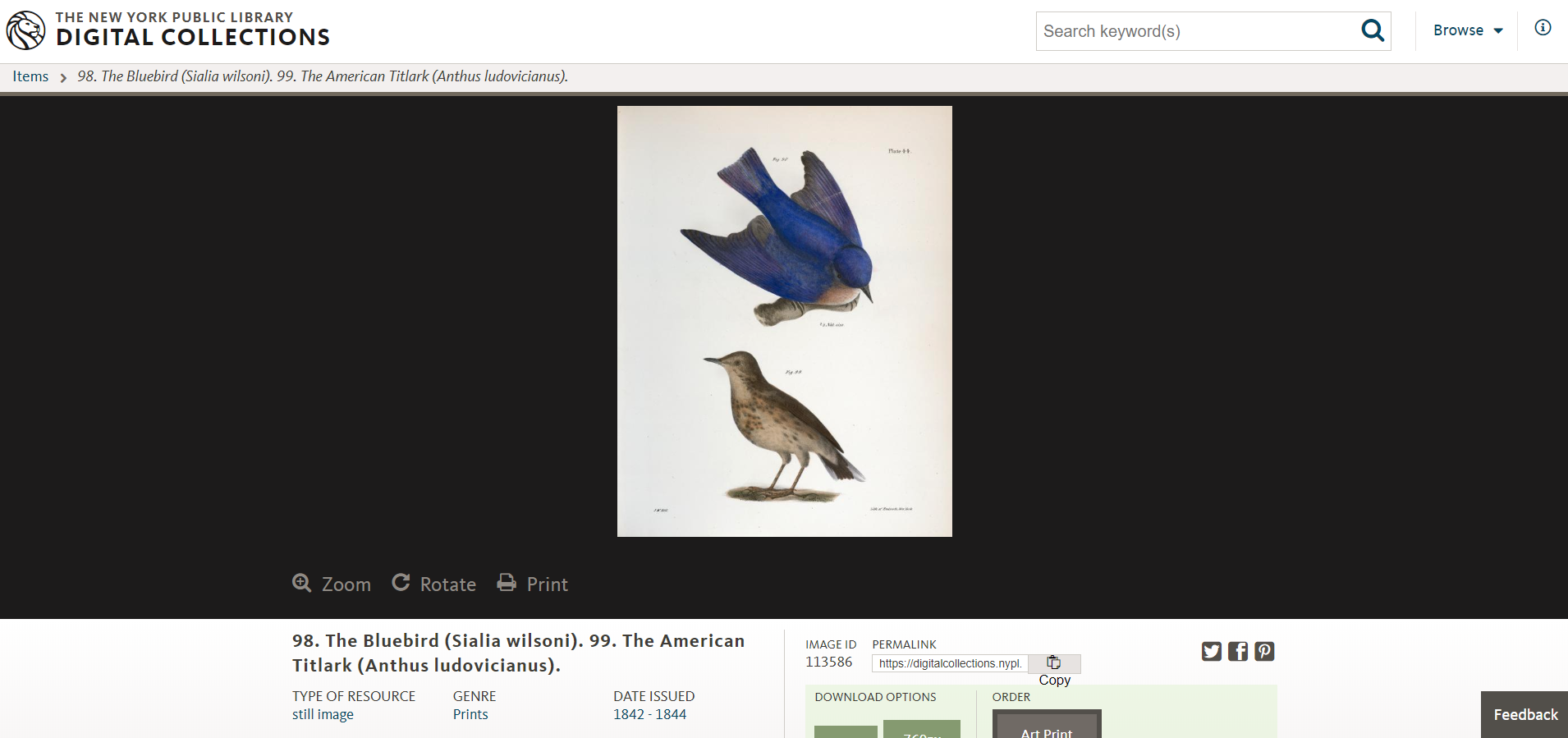Click the 'PERMALINK' label
Viewport: 1568px width, 738px height.
tap(904, 644)
